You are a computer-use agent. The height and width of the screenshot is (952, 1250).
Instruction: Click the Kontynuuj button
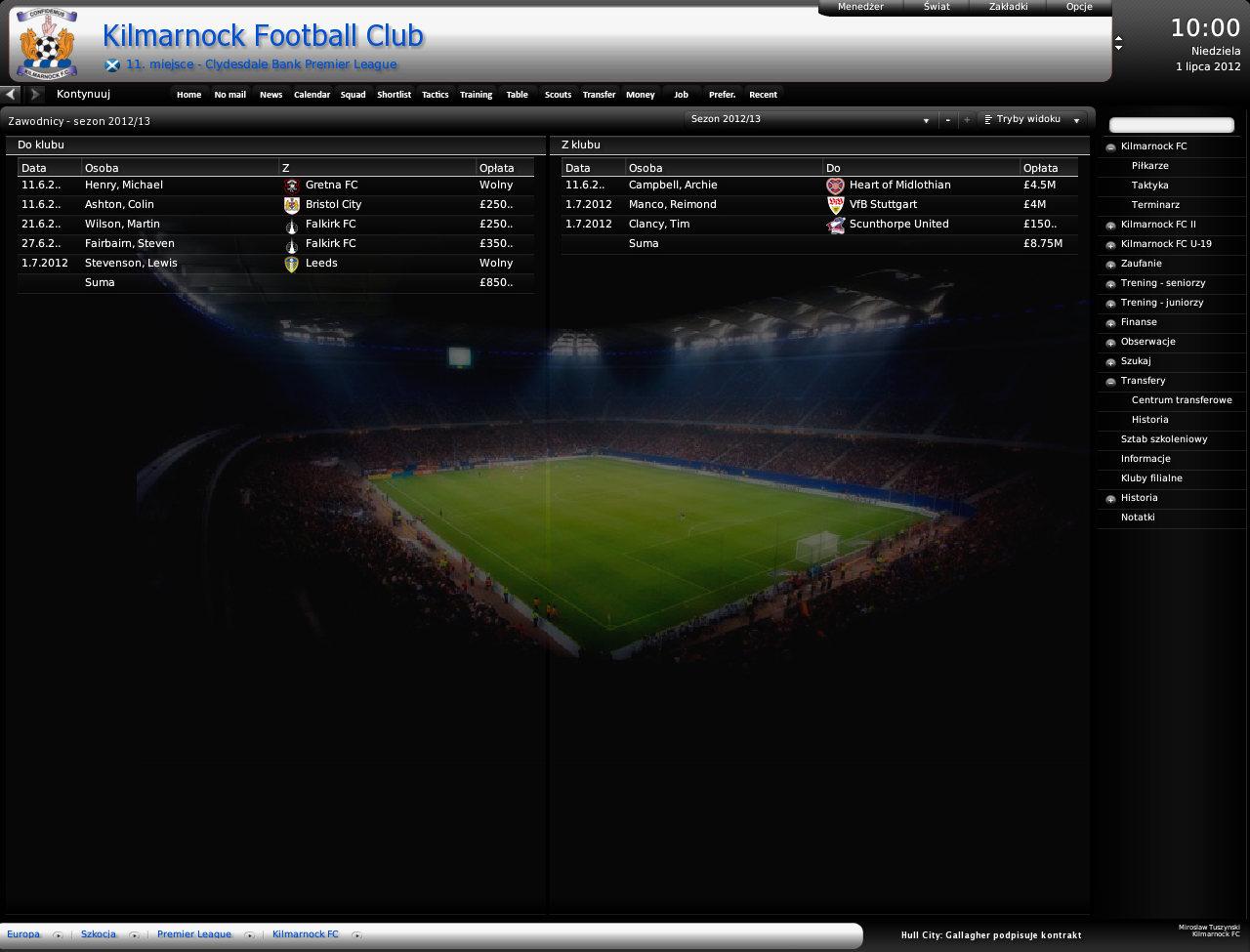click(83, 94)
